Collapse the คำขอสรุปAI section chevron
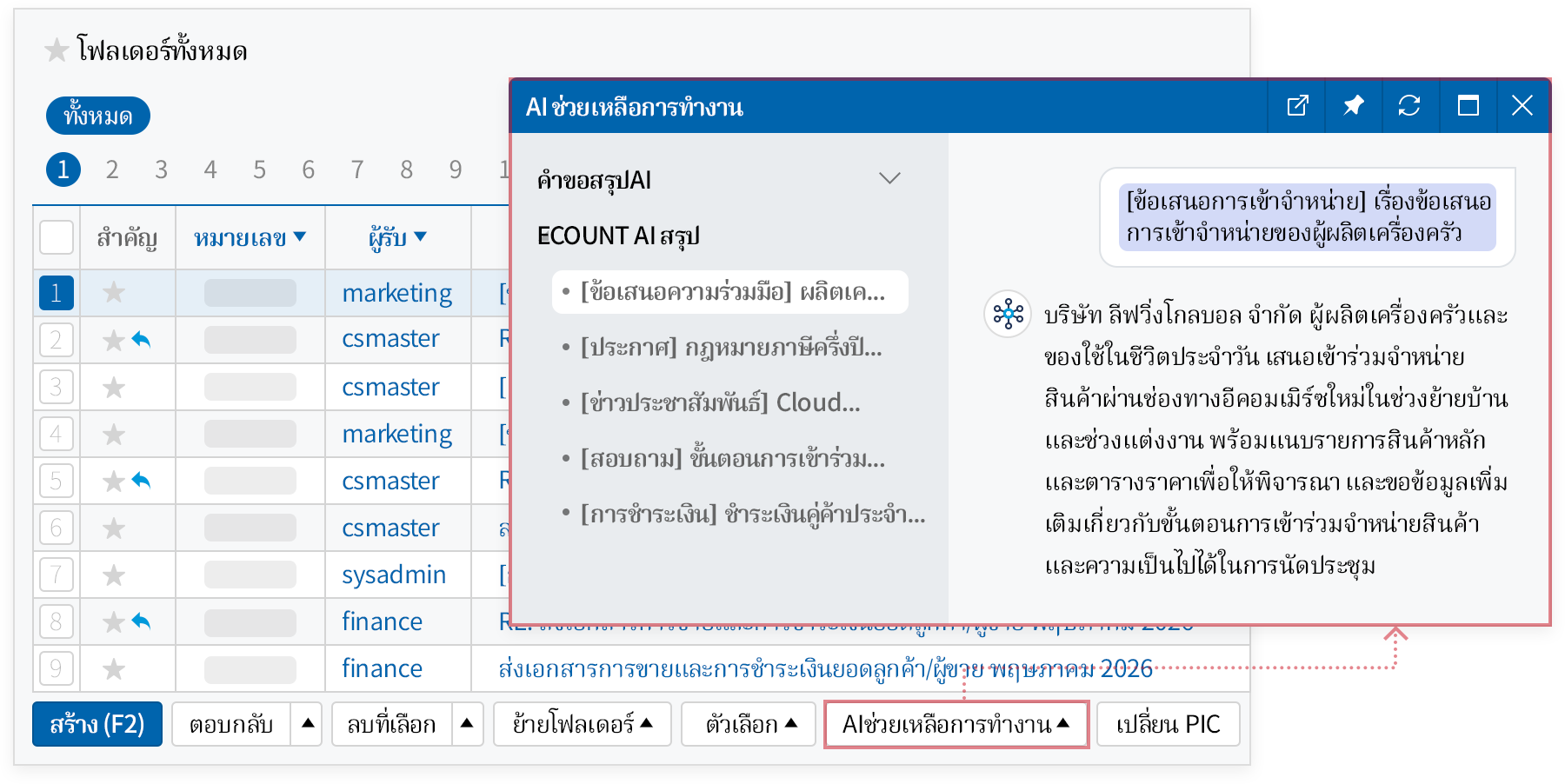 point(889,179)
